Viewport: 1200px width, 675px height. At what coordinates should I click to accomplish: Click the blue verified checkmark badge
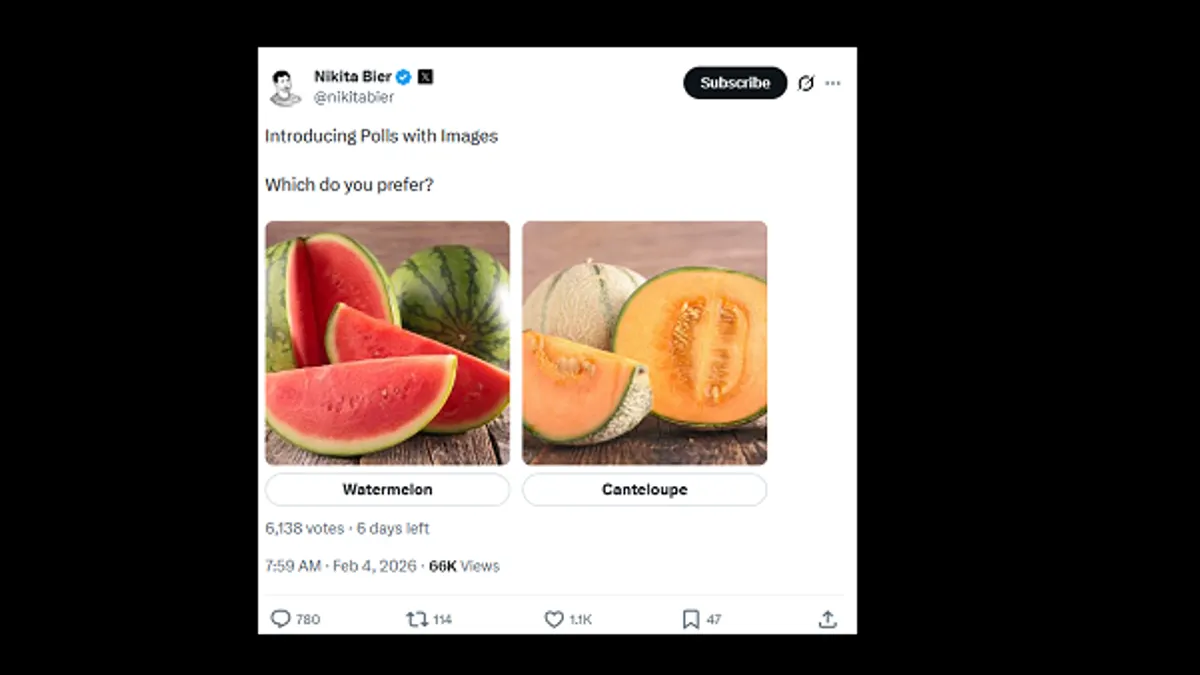click(404, 77)
